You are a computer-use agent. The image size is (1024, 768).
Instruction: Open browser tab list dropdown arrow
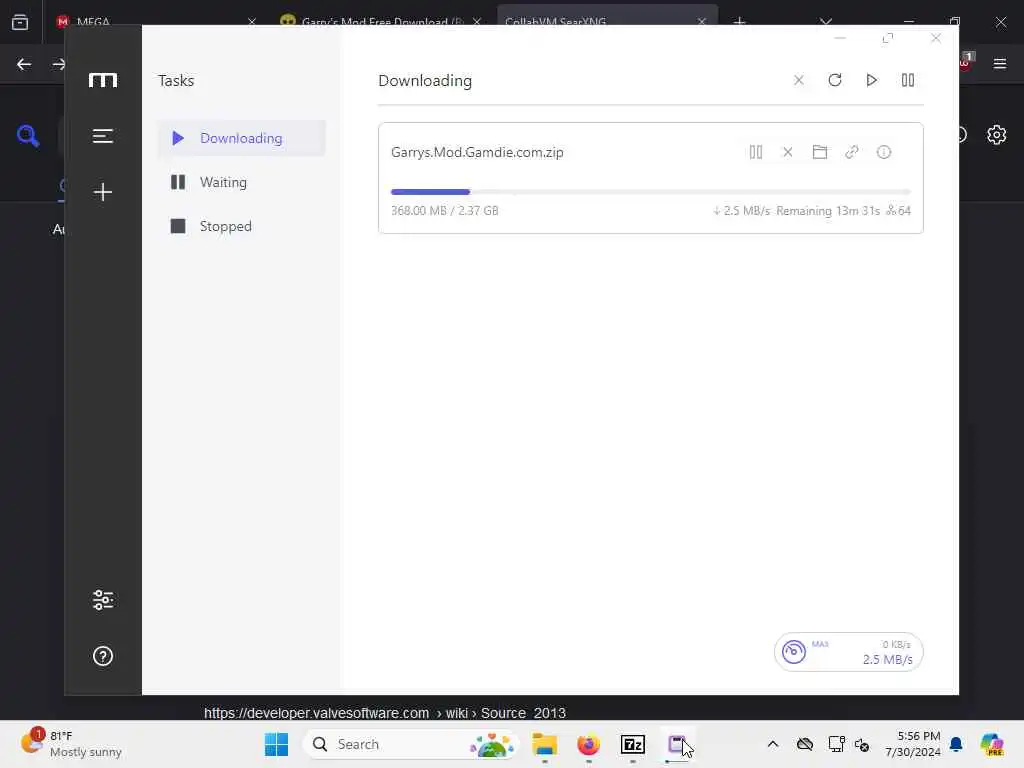[x=826, y=22]
